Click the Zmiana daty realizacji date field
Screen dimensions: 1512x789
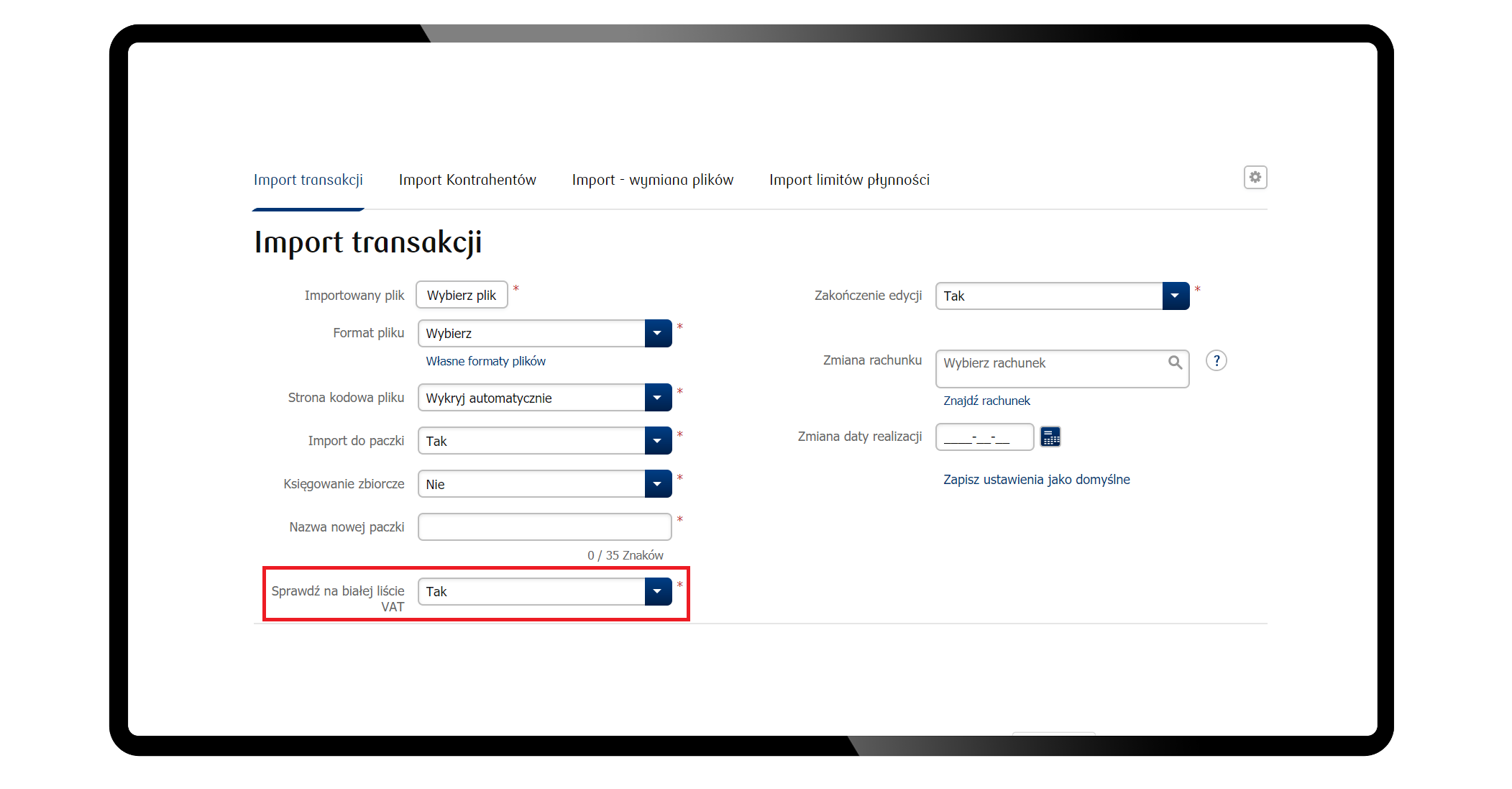(984, 437)
